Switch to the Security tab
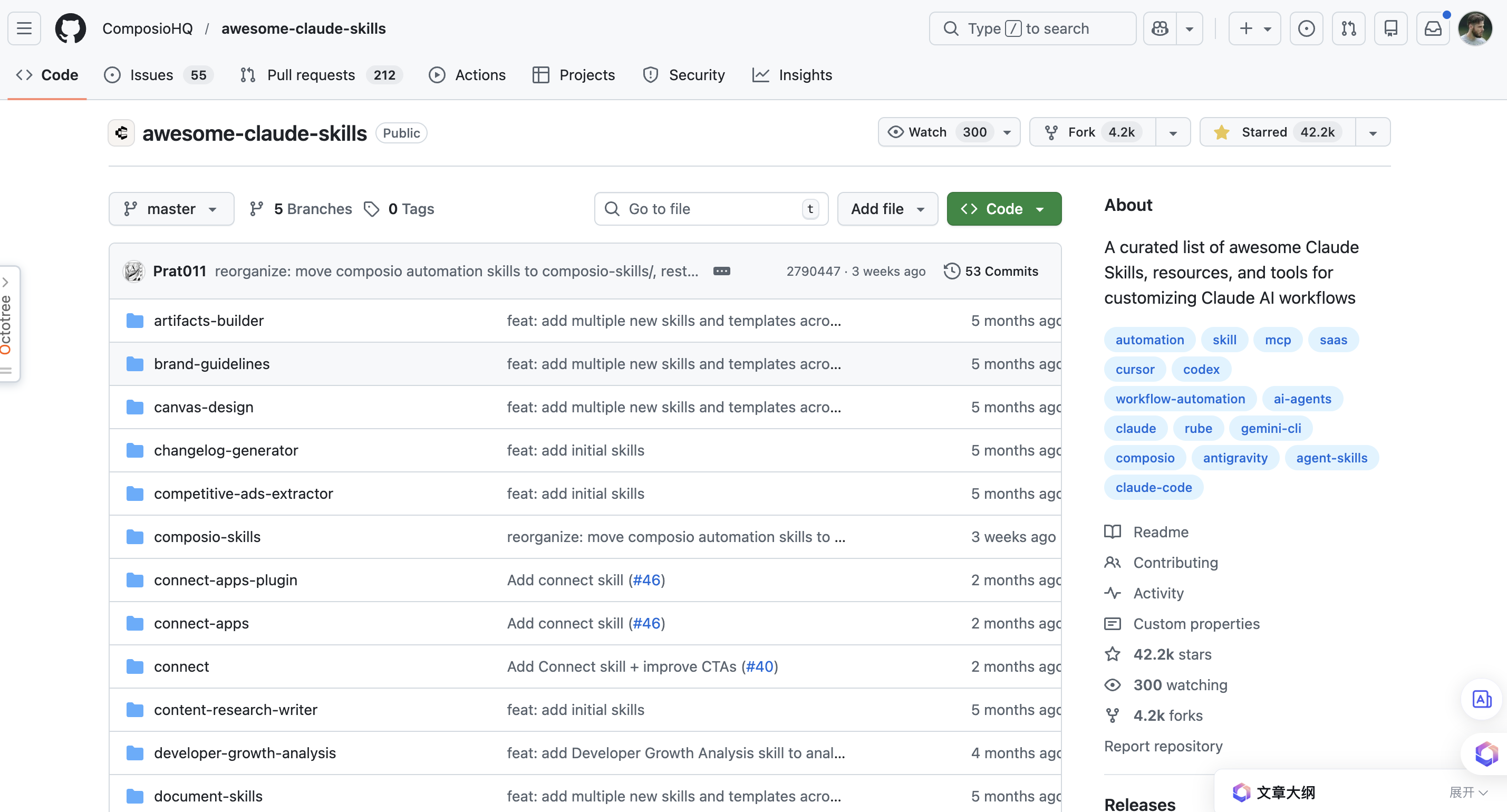 coord(684,75)
